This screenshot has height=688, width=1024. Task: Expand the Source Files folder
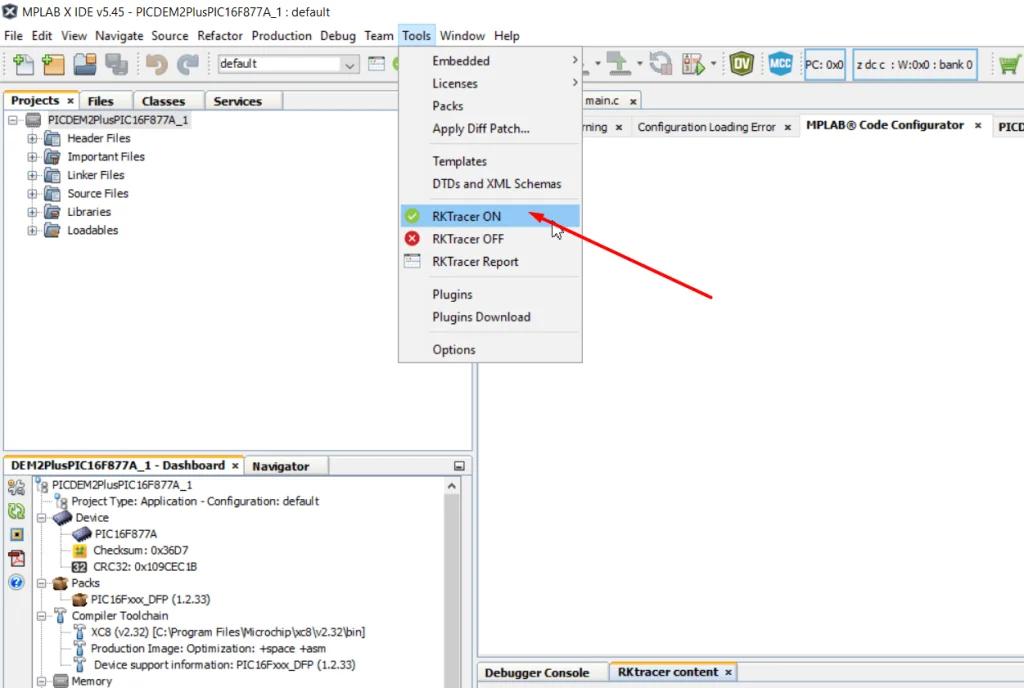(x=32, y=193)
